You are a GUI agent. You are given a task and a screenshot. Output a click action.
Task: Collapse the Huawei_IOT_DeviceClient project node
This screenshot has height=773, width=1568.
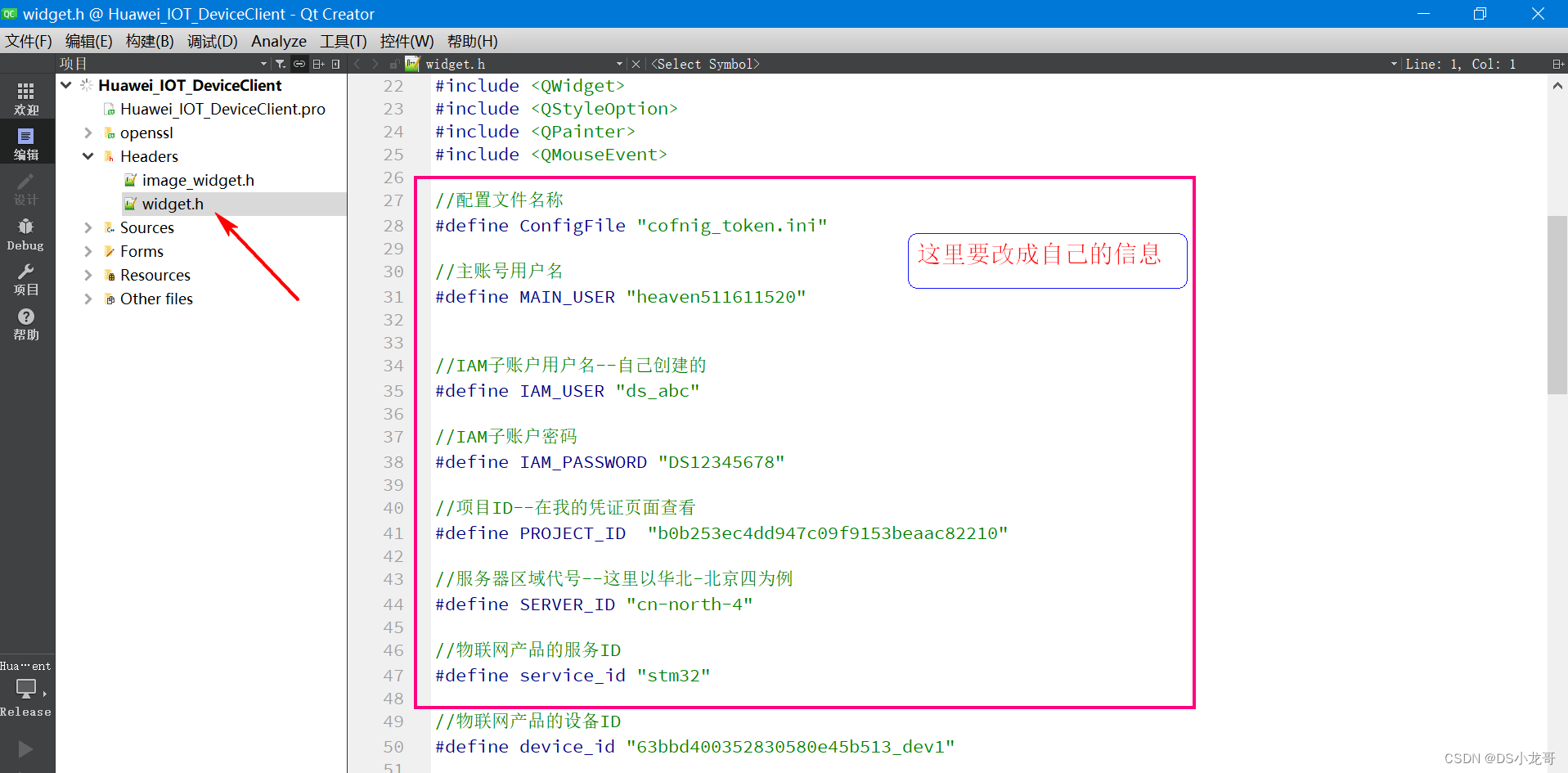point(66,85)
